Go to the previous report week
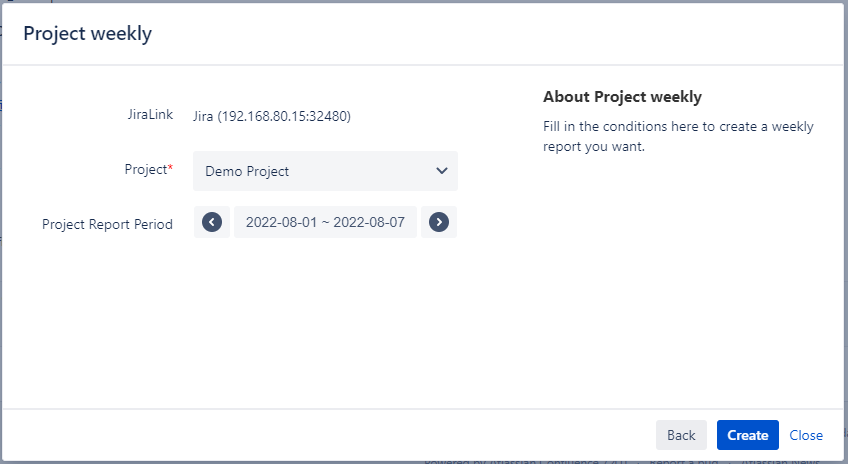848x464 pixels. 211,222
